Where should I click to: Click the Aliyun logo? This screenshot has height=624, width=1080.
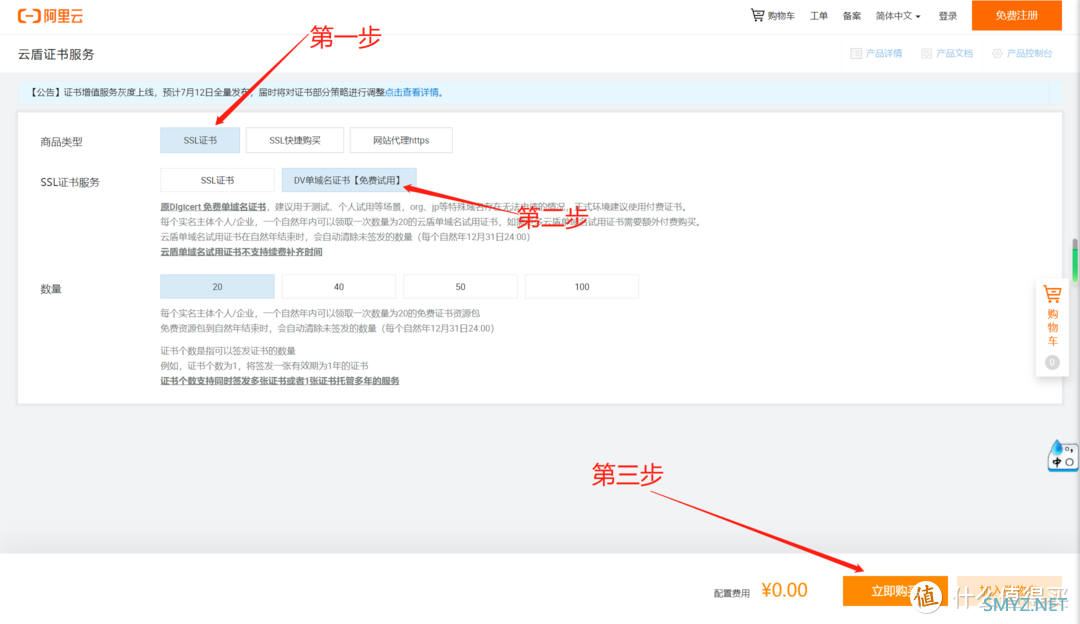pyautogui.click(x=50, y=16)
